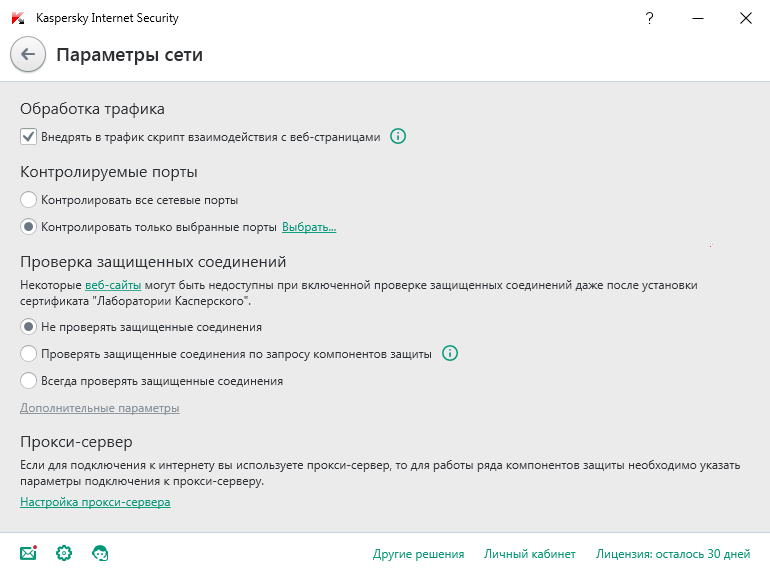Select 'Контролировать все сетевые порты' radio button
This screenshot has width=770, height=573.
[28, 200]
